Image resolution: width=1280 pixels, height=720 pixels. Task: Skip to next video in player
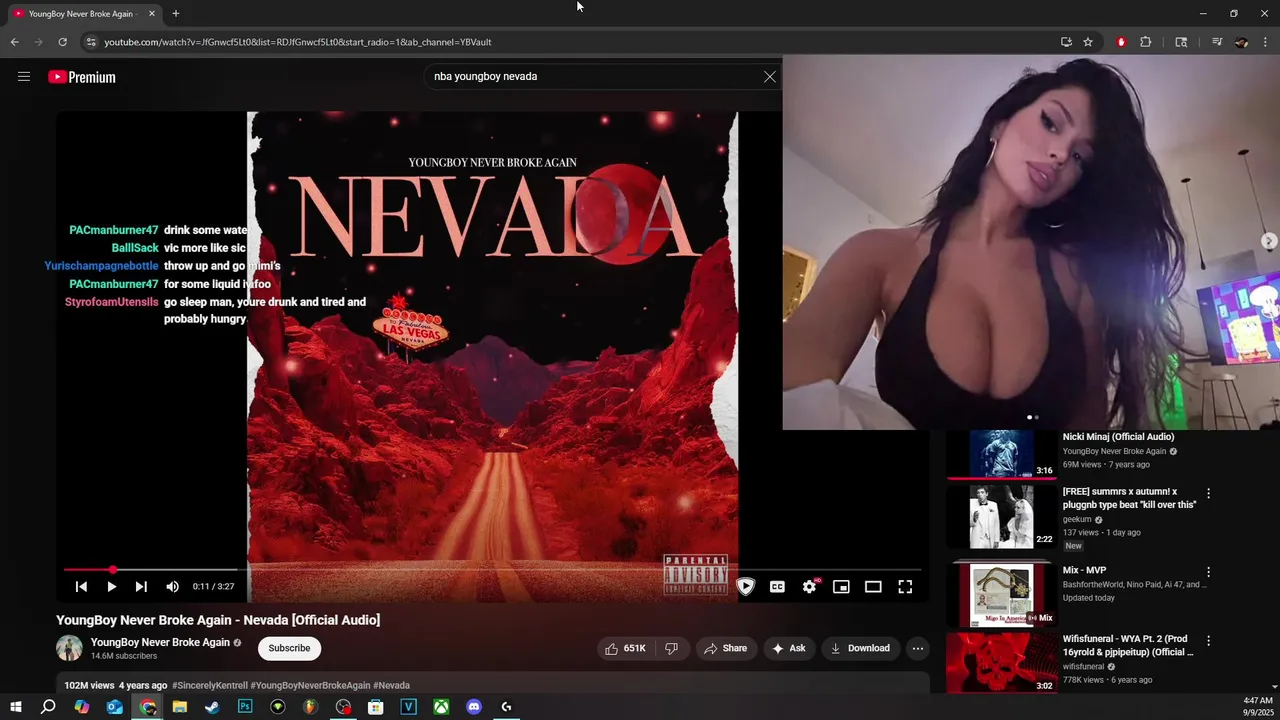141,587
